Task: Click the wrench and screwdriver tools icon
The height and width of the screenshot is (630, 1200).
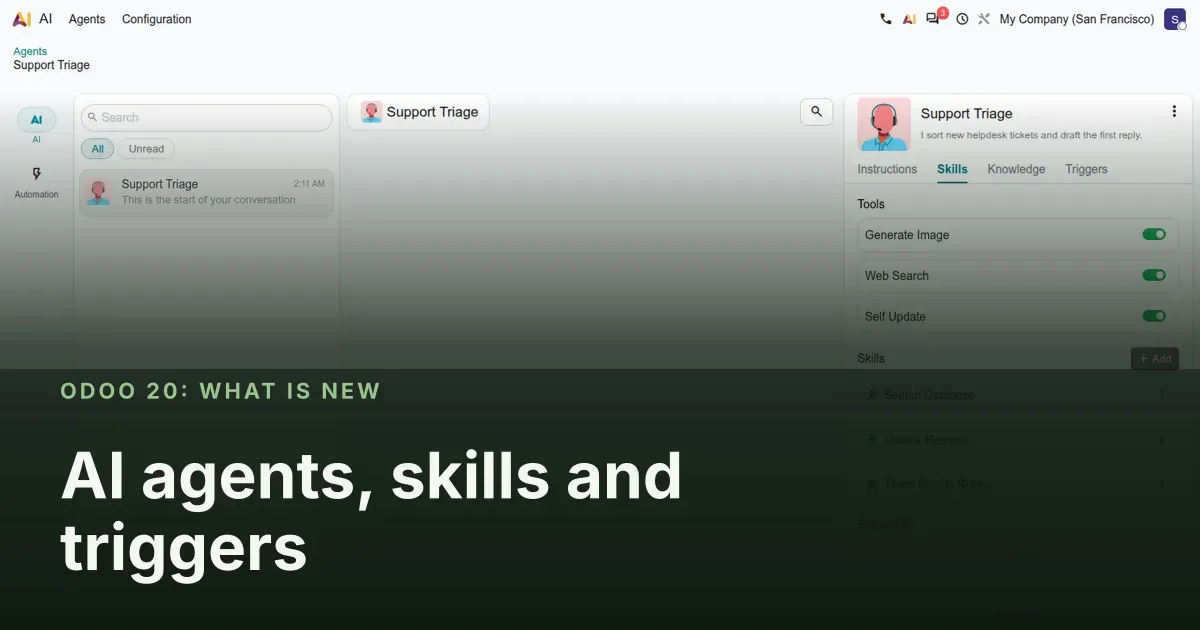Action: pyautogui.click(x=984, y=19)
